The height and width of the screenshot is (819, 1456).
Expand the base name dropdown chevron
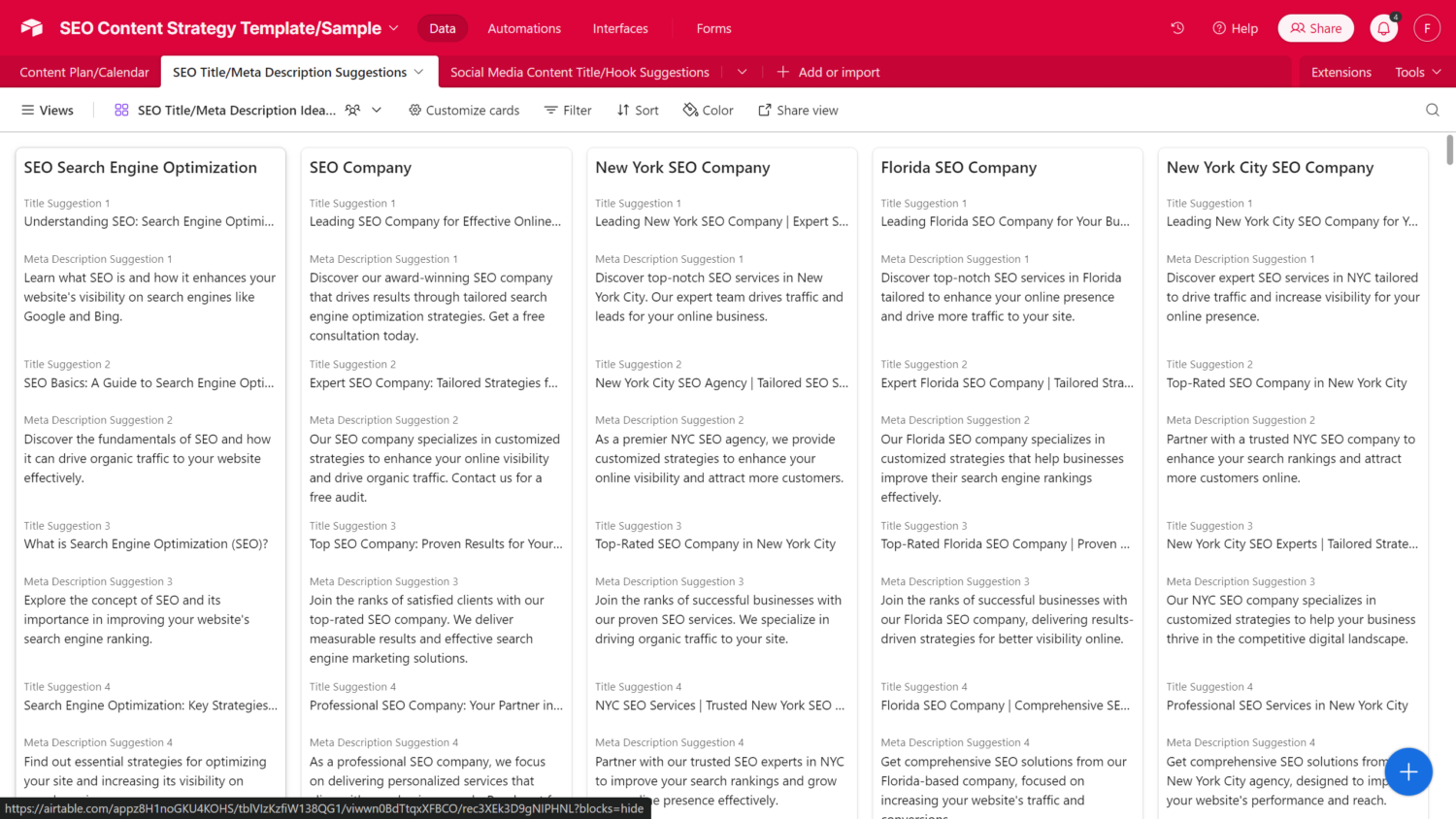pyautogui.click(x=393, y=28)
